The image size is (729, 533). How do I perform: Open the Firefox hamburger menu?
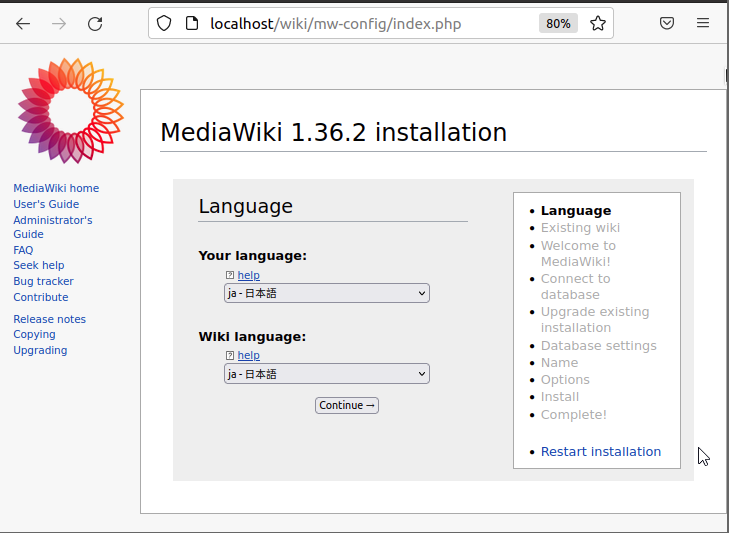pos(703,23)
